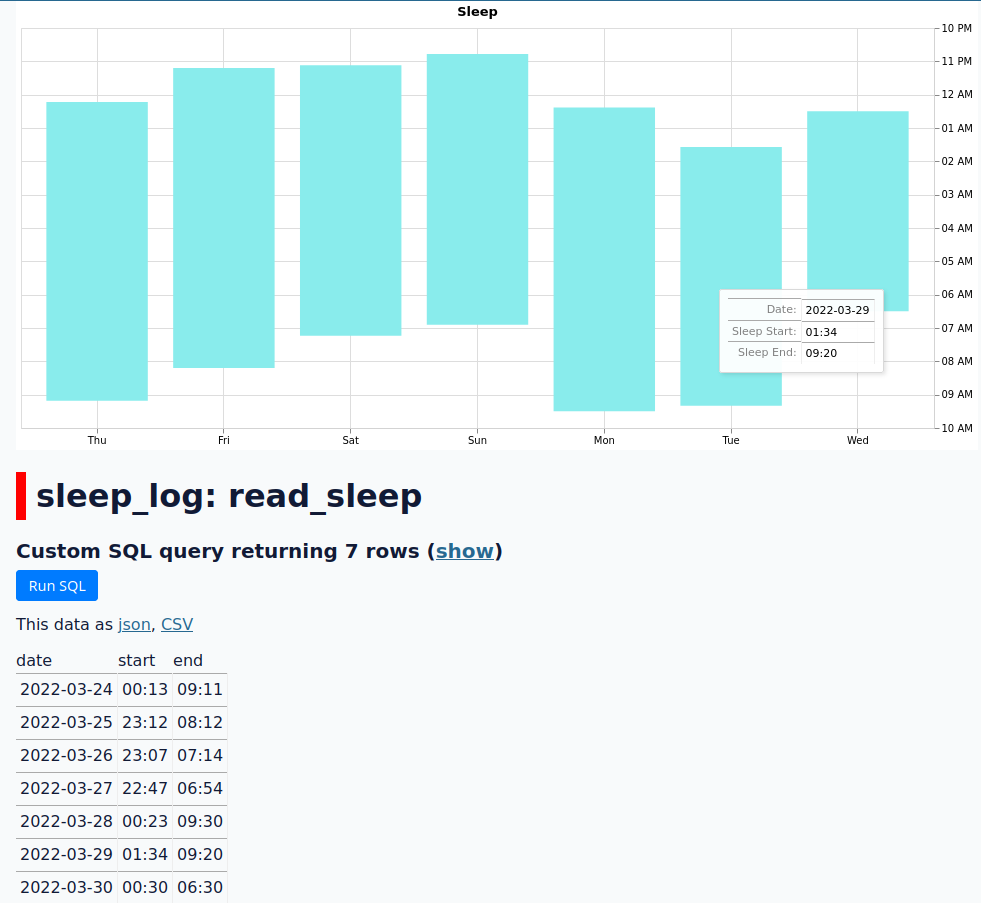The image size is (981, 903).
Task: Click the end column header
Action: pos(188,660)
